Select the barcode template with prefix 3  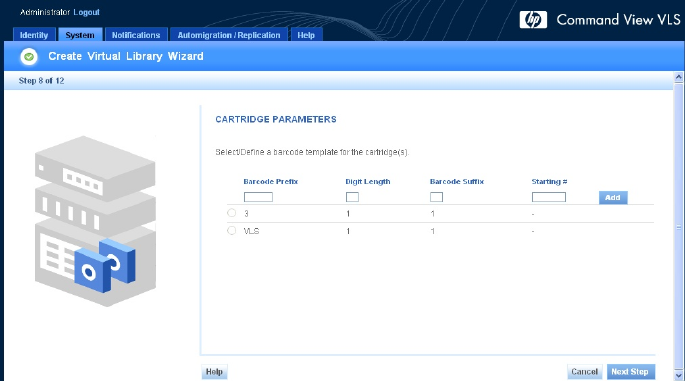point(232,213)
